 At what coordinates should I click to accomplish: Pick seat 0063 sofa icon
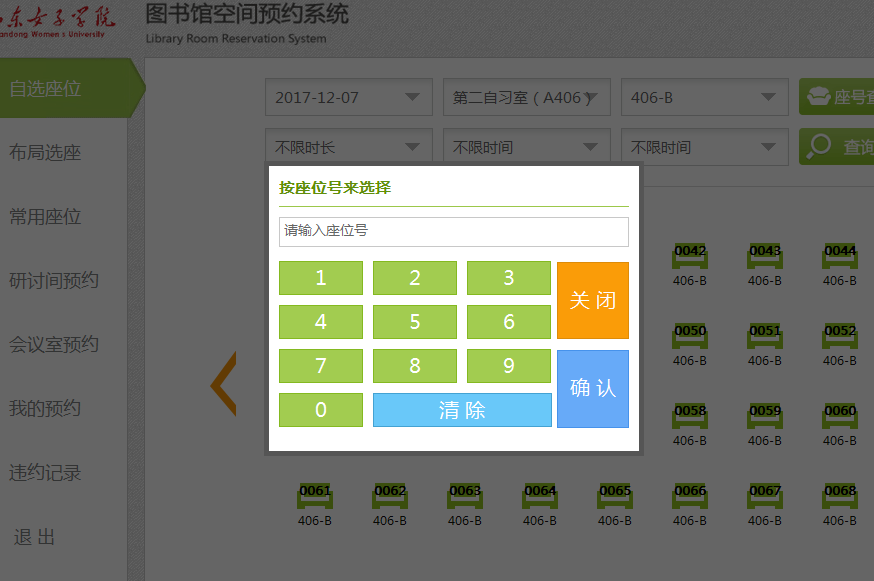tap(465, 497)
